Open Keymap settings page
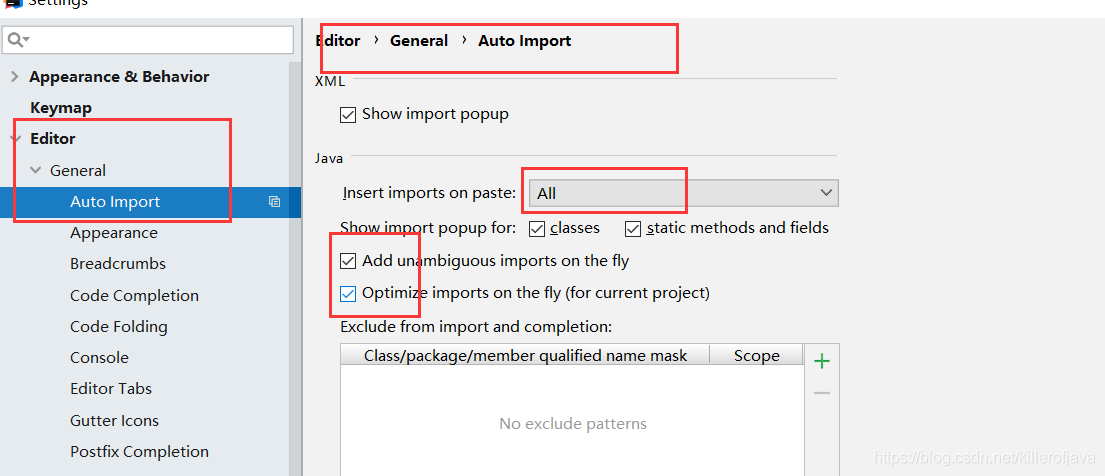This screenshot has width=1105, height=476. pos(61,108)
